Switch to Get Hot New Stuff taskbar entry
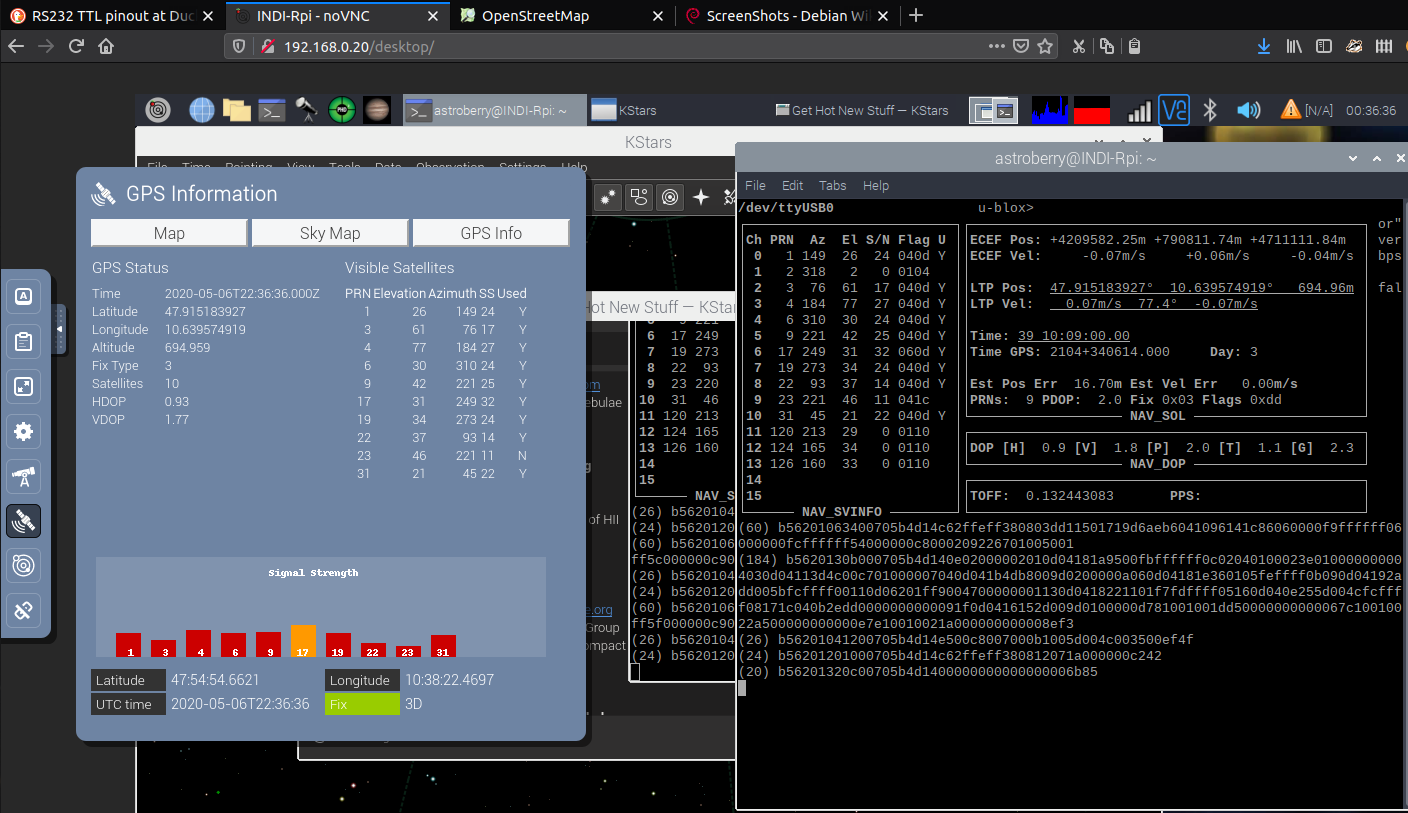This screenshot has width=1408, height=813. [864, 110]
